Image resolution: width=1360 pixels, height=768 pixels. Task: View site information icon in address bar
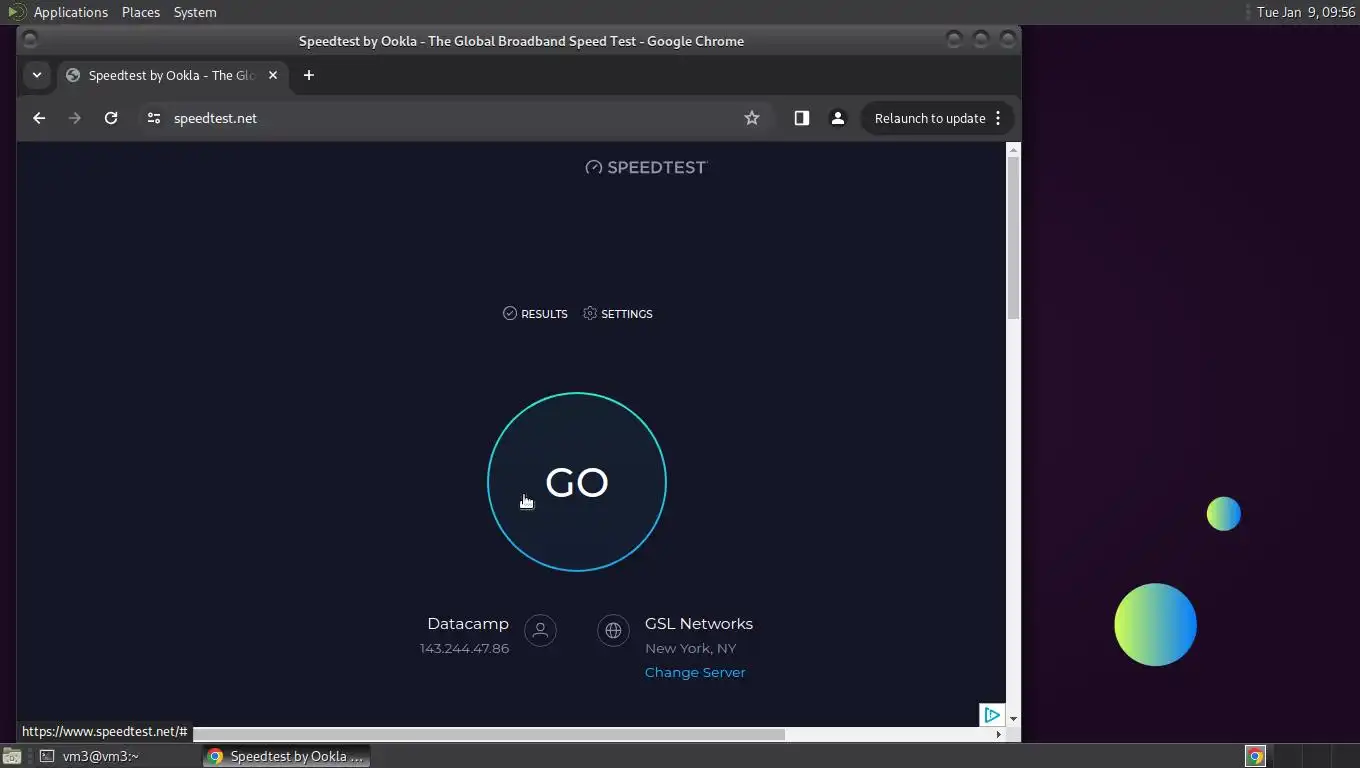[x=153, y=118]
